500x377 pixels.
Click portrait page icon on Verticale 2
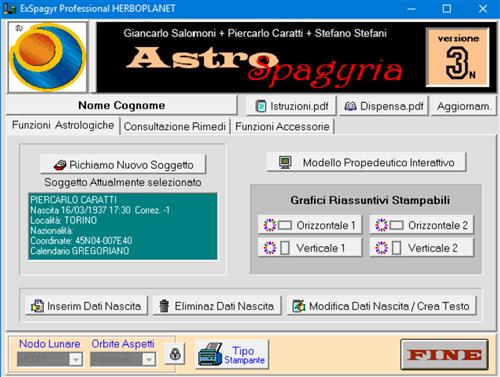(396, 248)
